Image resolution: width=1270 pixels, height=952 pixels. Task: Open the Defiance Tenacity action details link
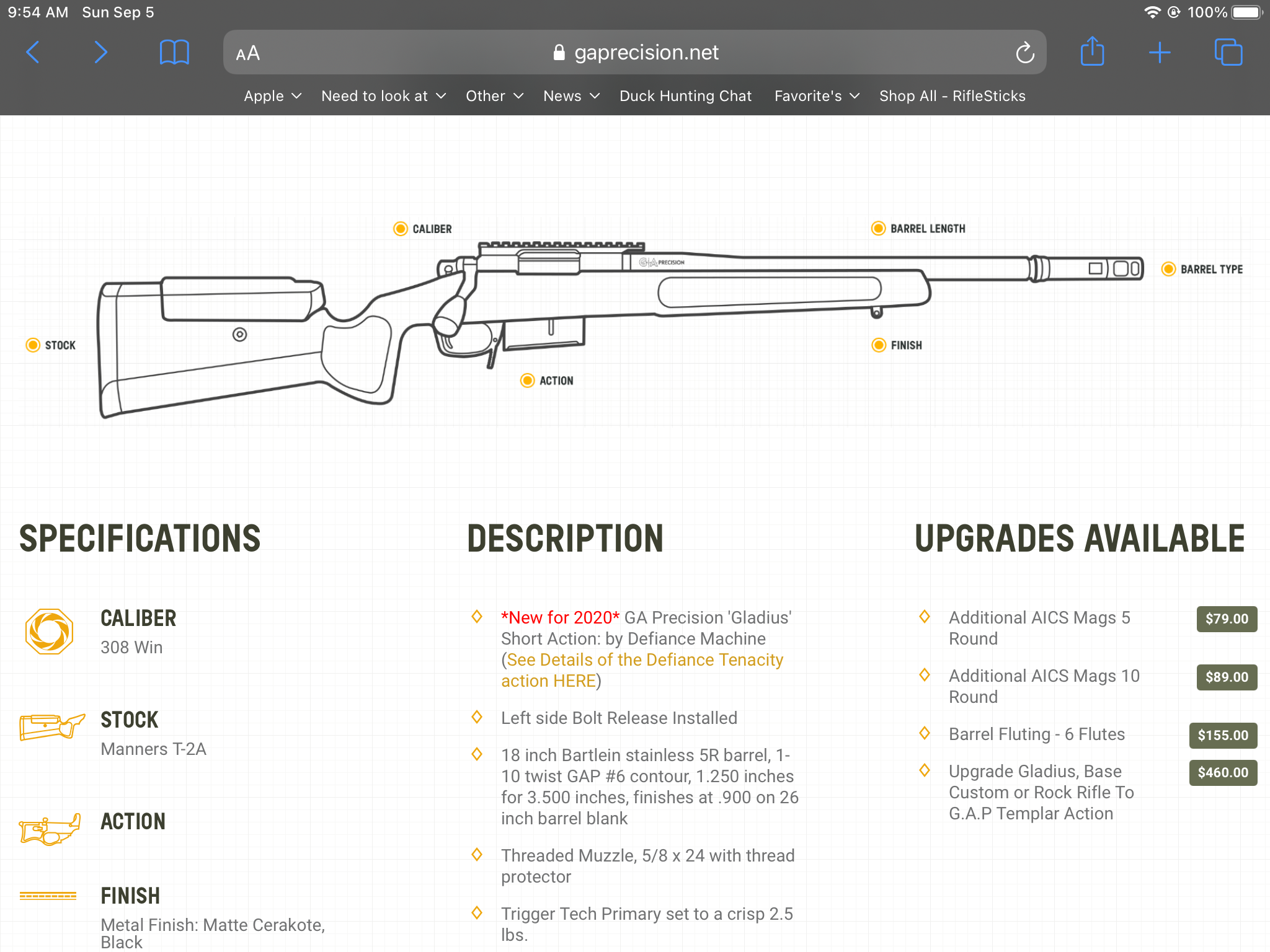coord(642,670)
